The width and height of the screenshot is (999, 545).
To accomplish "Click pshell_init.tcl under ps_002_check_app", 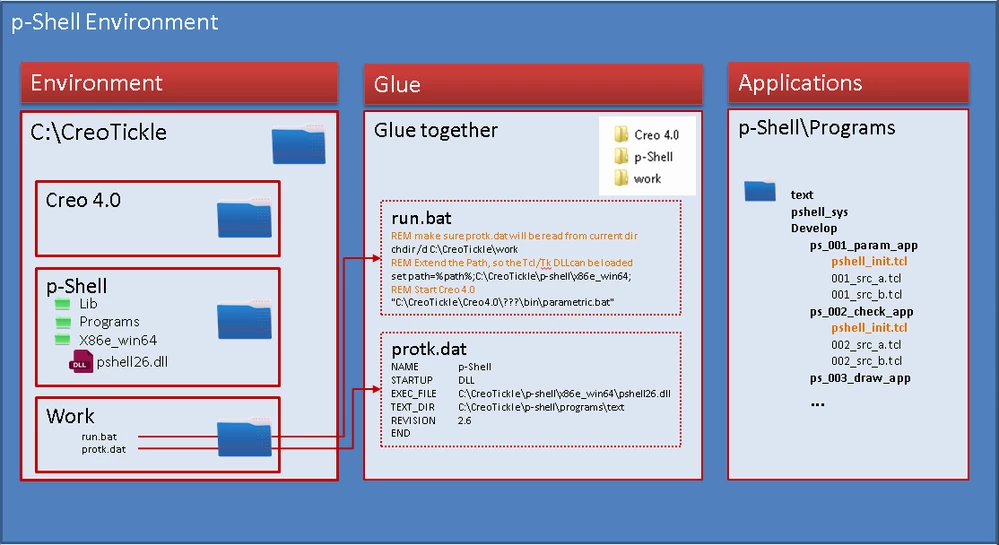I will point(869,328).
